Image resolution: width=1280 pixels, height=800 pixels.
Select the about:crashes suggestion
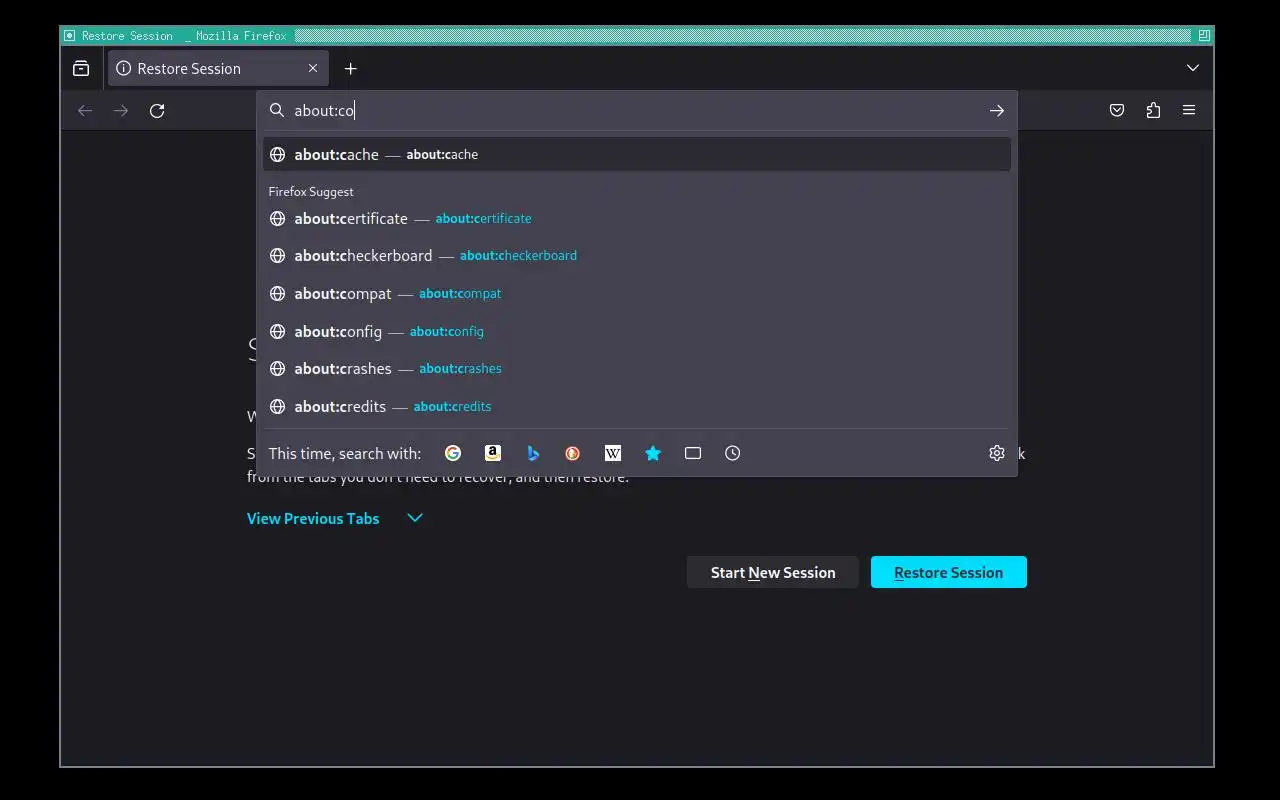pyautogui.click(x=637, y=369)
